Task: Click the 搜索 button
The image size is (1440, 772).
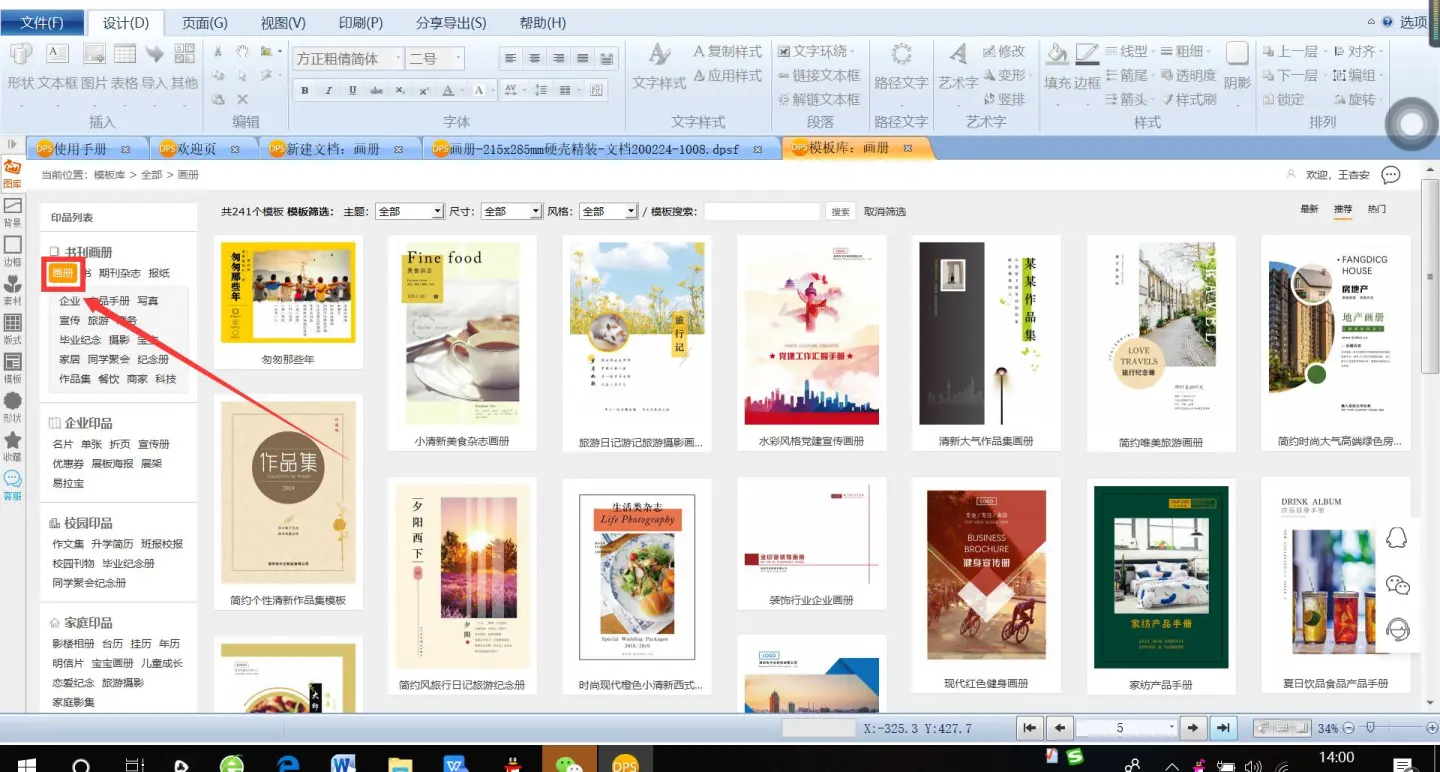Action: pos(840,212)
